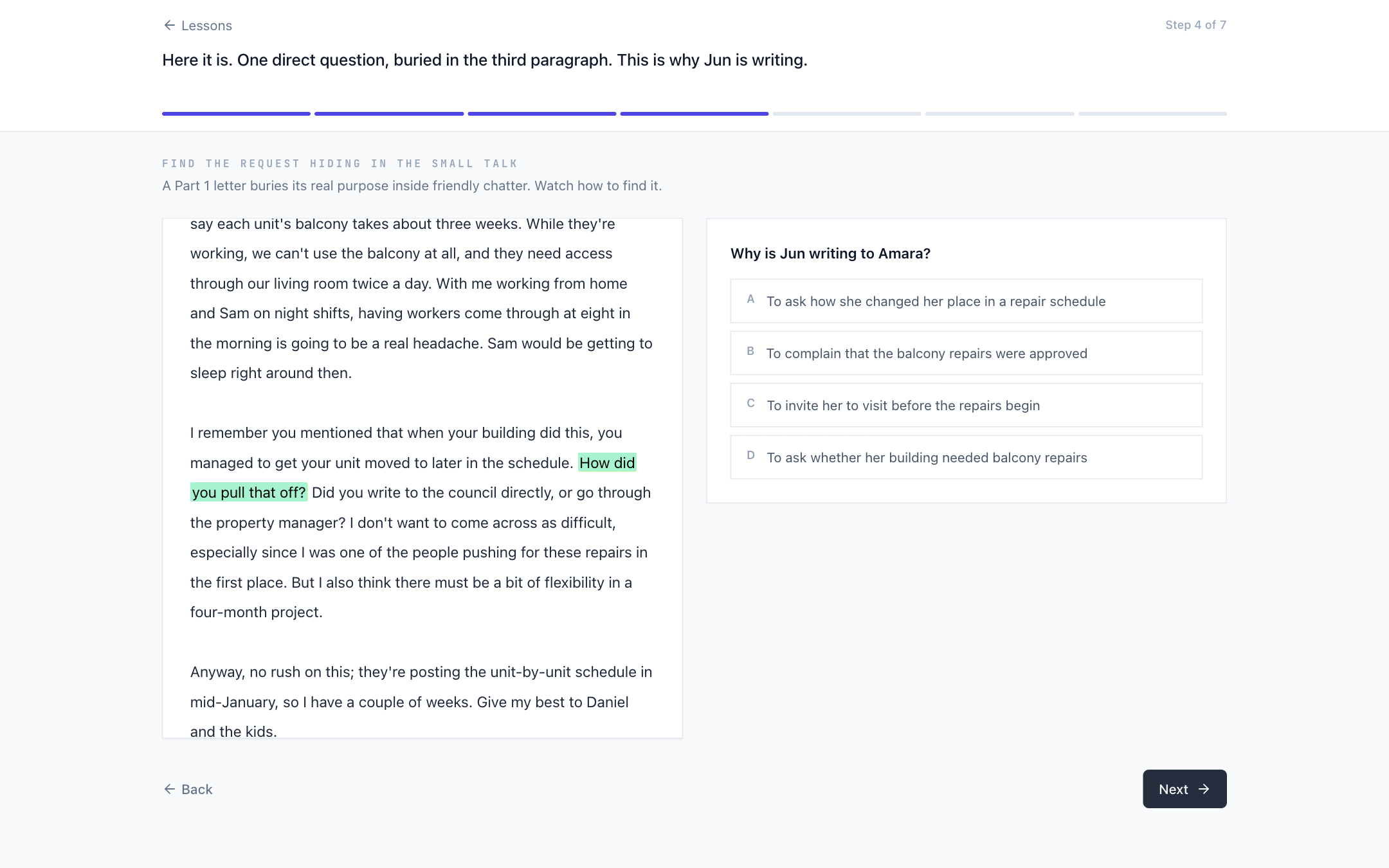Select the fifth progress bar segment

pos(847,114)
